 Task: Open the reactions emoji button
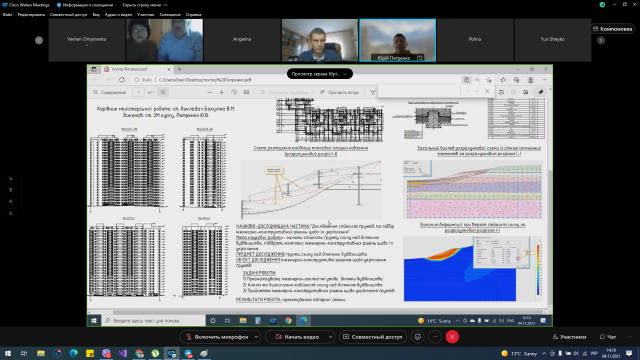418,337
